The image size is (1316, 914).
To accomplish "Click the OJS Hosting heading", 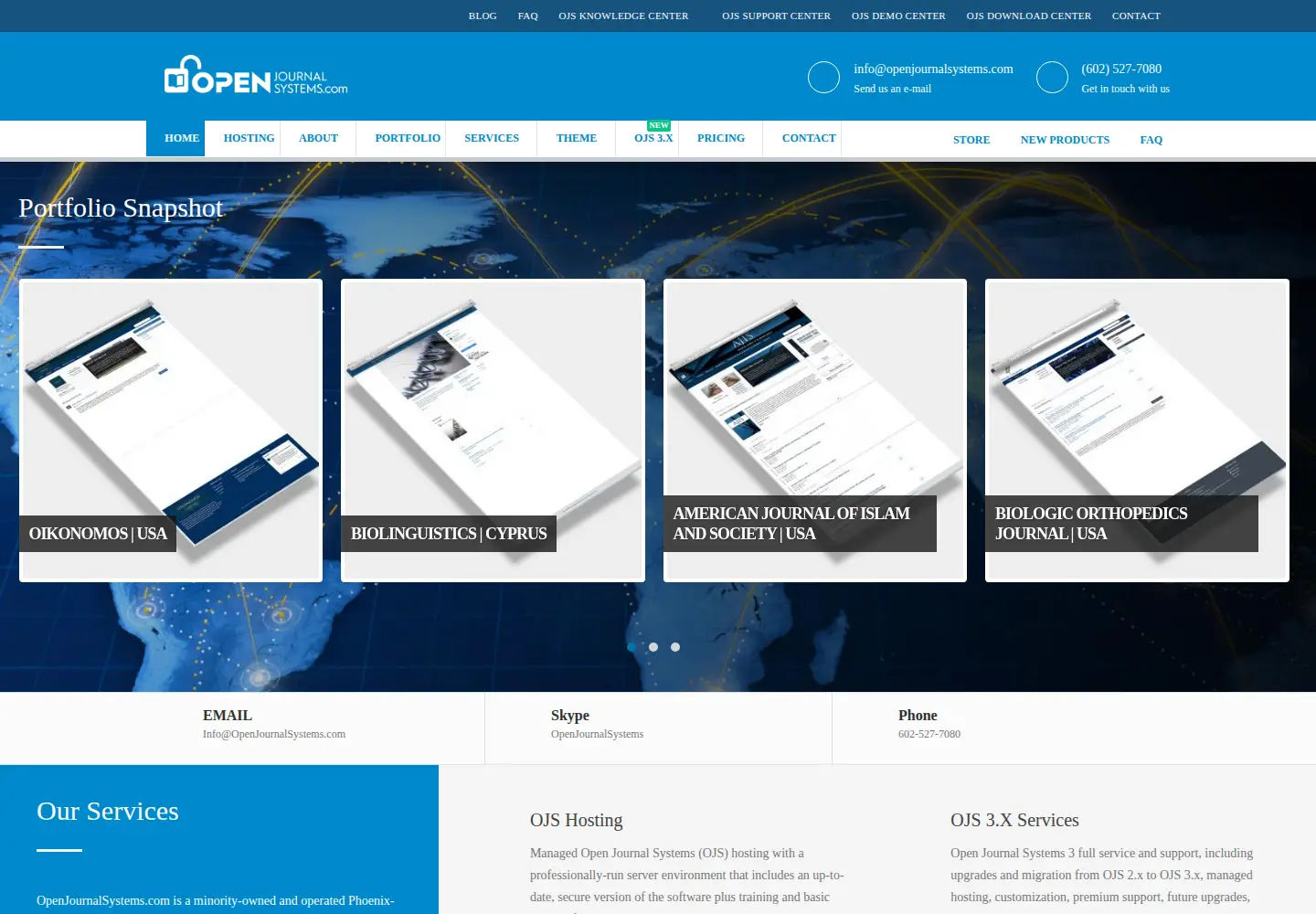I will [x=576, y=820].
